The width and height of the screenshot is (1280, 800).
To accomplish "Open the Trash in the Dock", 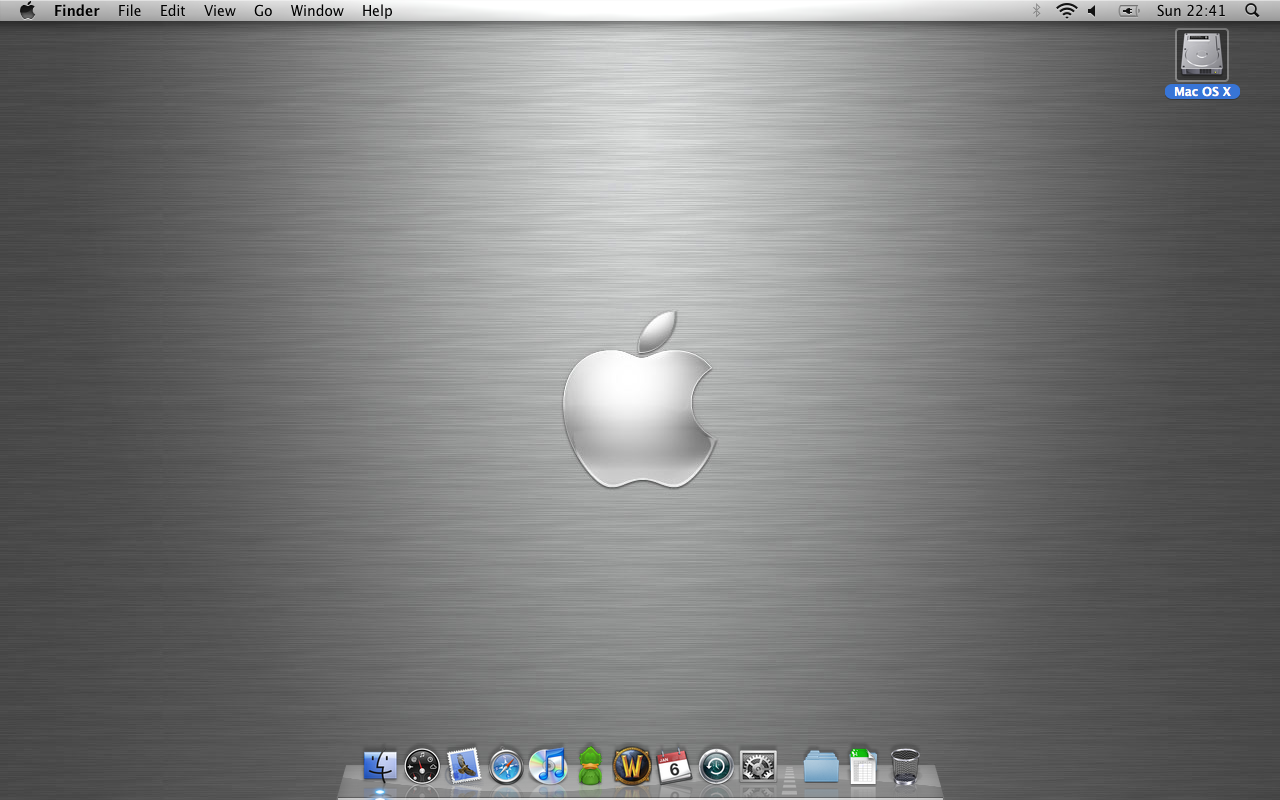I will (x=904, y=767).
